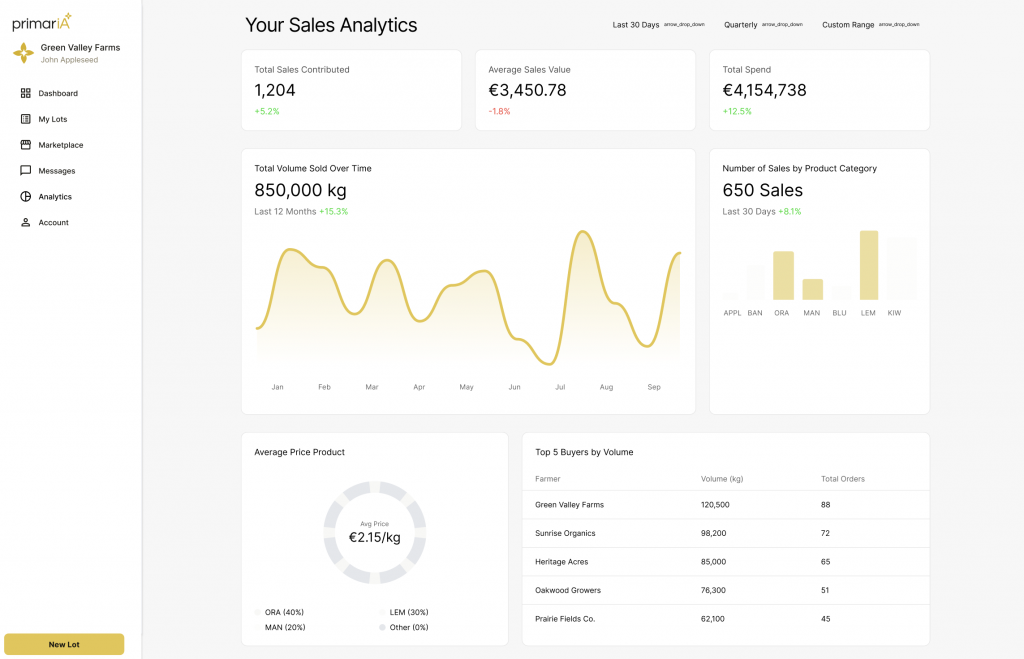1024x659 pixels.
Task: Click the LEM bar in category chart
Action: click(869, 265)
